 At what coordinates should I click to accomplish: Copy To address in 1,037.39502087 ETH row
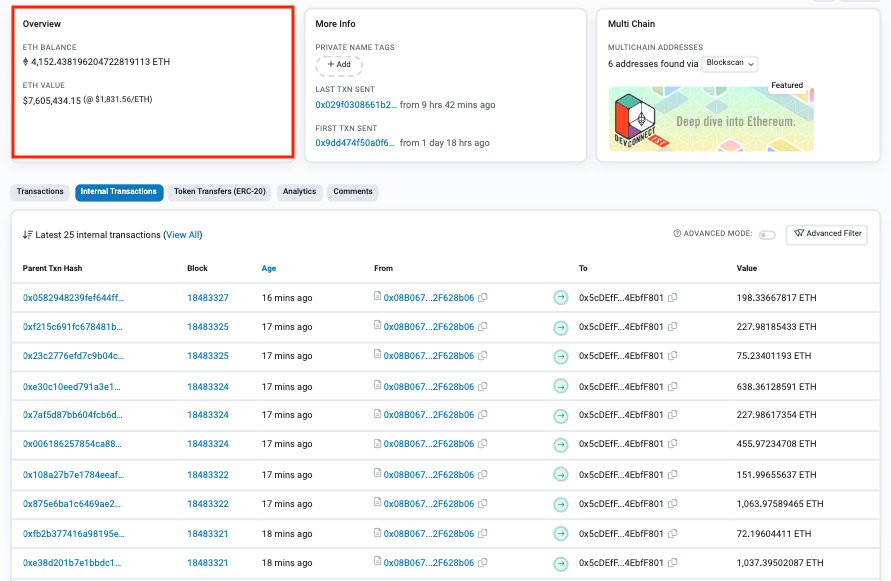point(672,562)
